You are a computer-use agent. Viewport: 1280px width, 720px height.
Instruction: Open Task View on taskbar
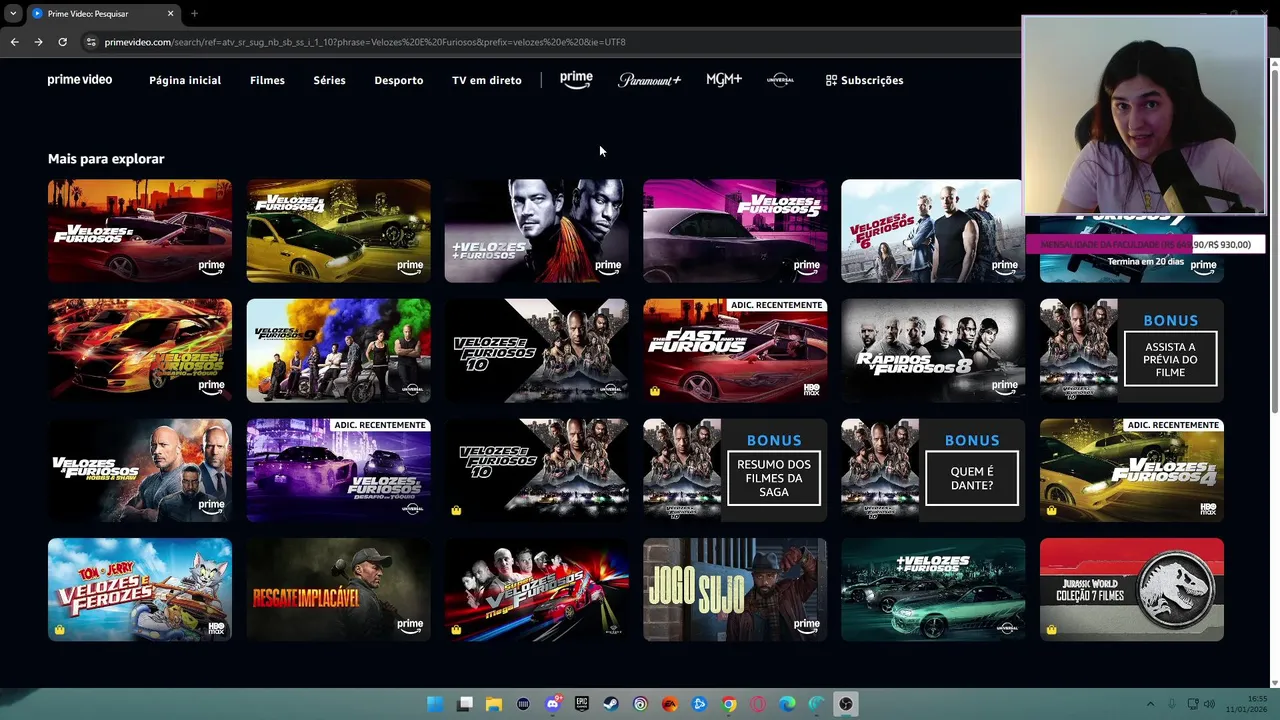coord(464,704)
